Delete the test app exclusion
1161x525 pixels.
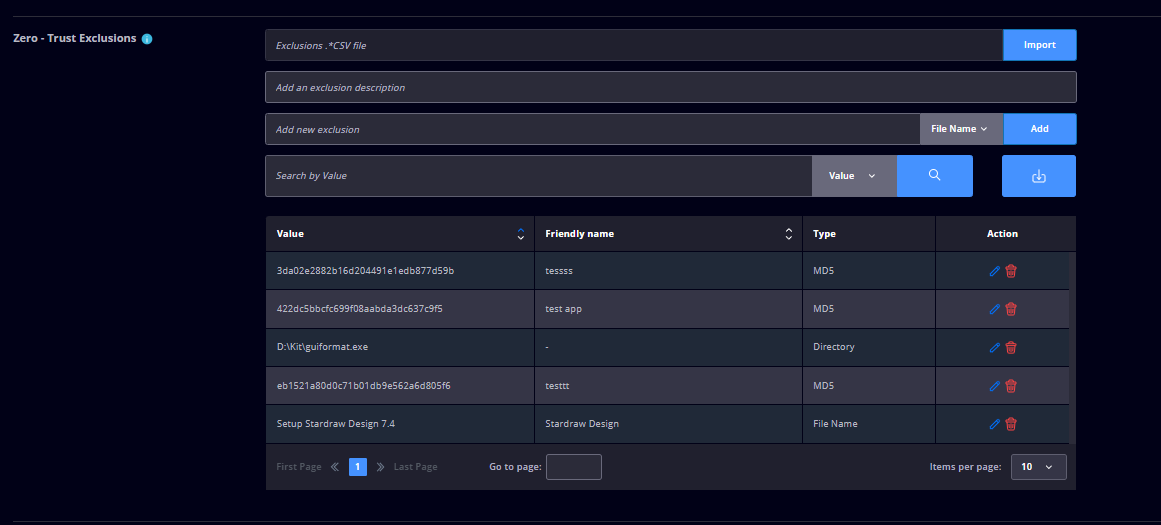pos(1011,309)
